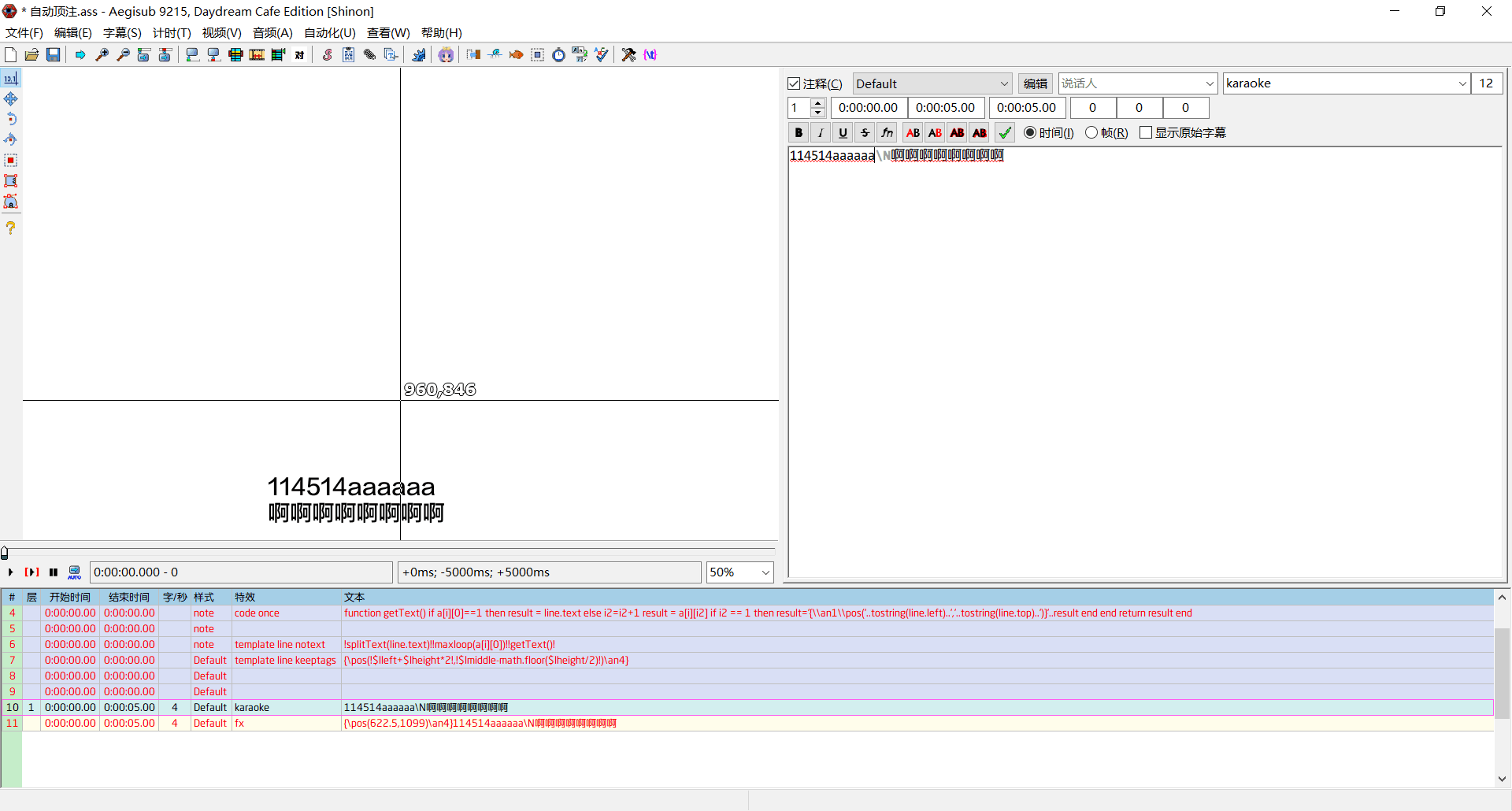Play current line with bracket play button
This screenshot has width=1512, height=811.
32,572
